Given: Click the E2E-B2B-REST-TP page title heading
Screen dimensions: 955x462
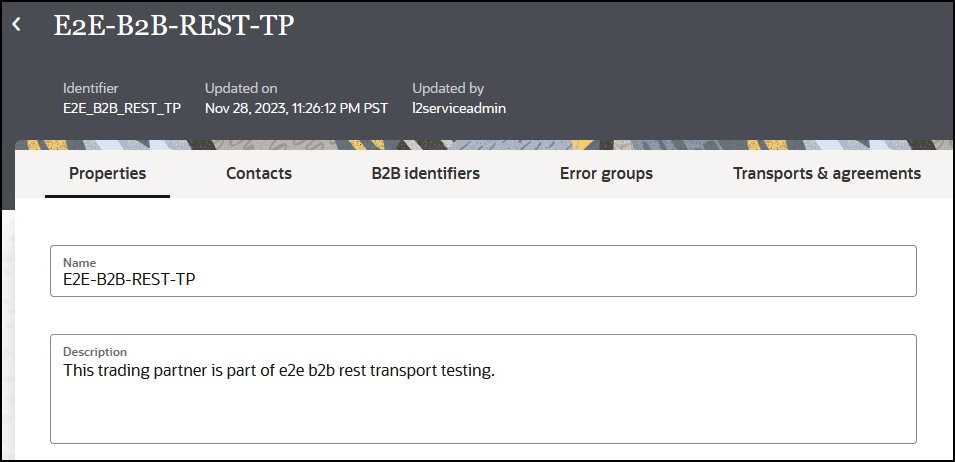Looking at the screenshot, I should (x=173, y=26).
